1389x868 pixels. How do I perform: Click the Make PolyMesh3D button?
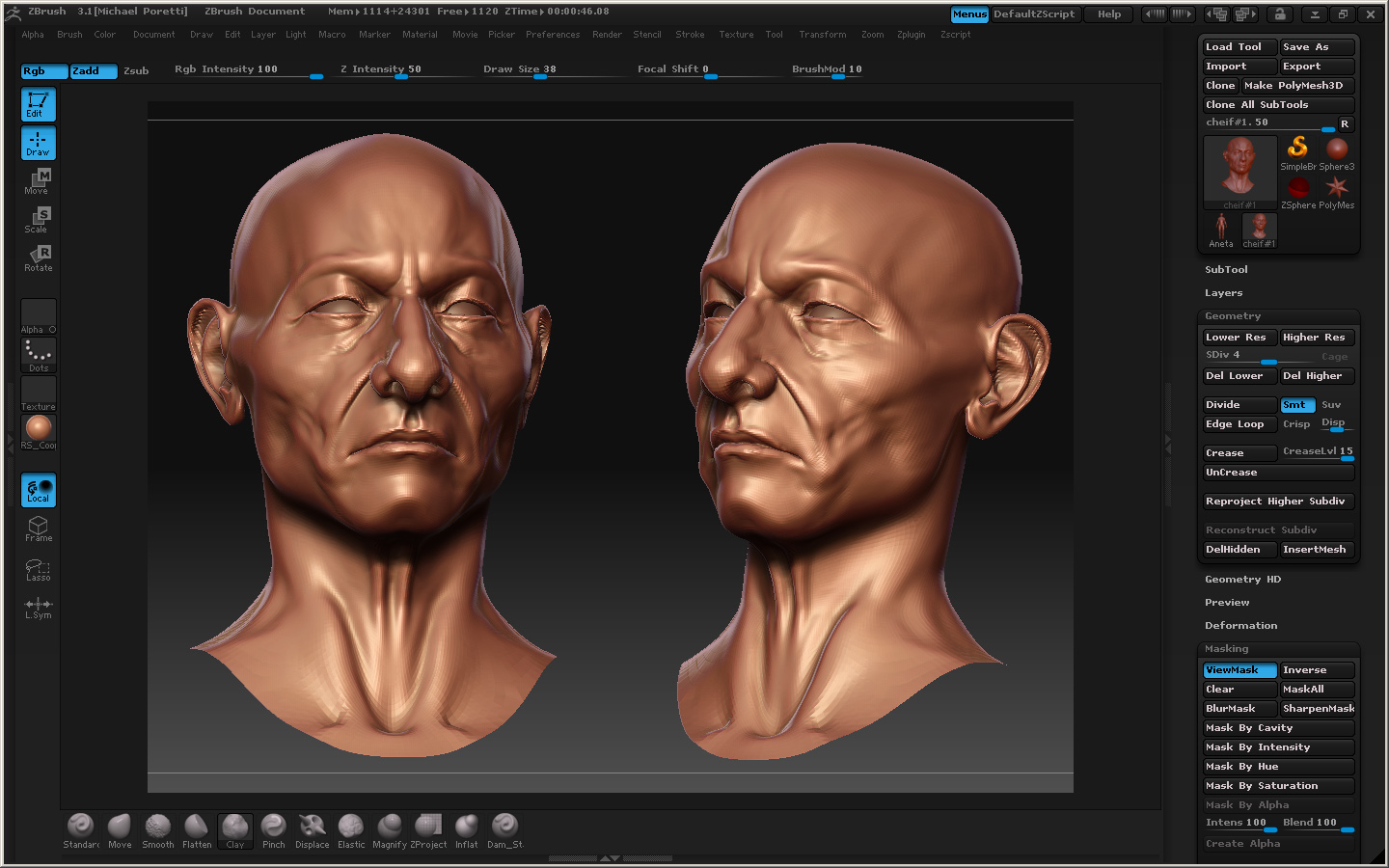[x=1298, y=86]
